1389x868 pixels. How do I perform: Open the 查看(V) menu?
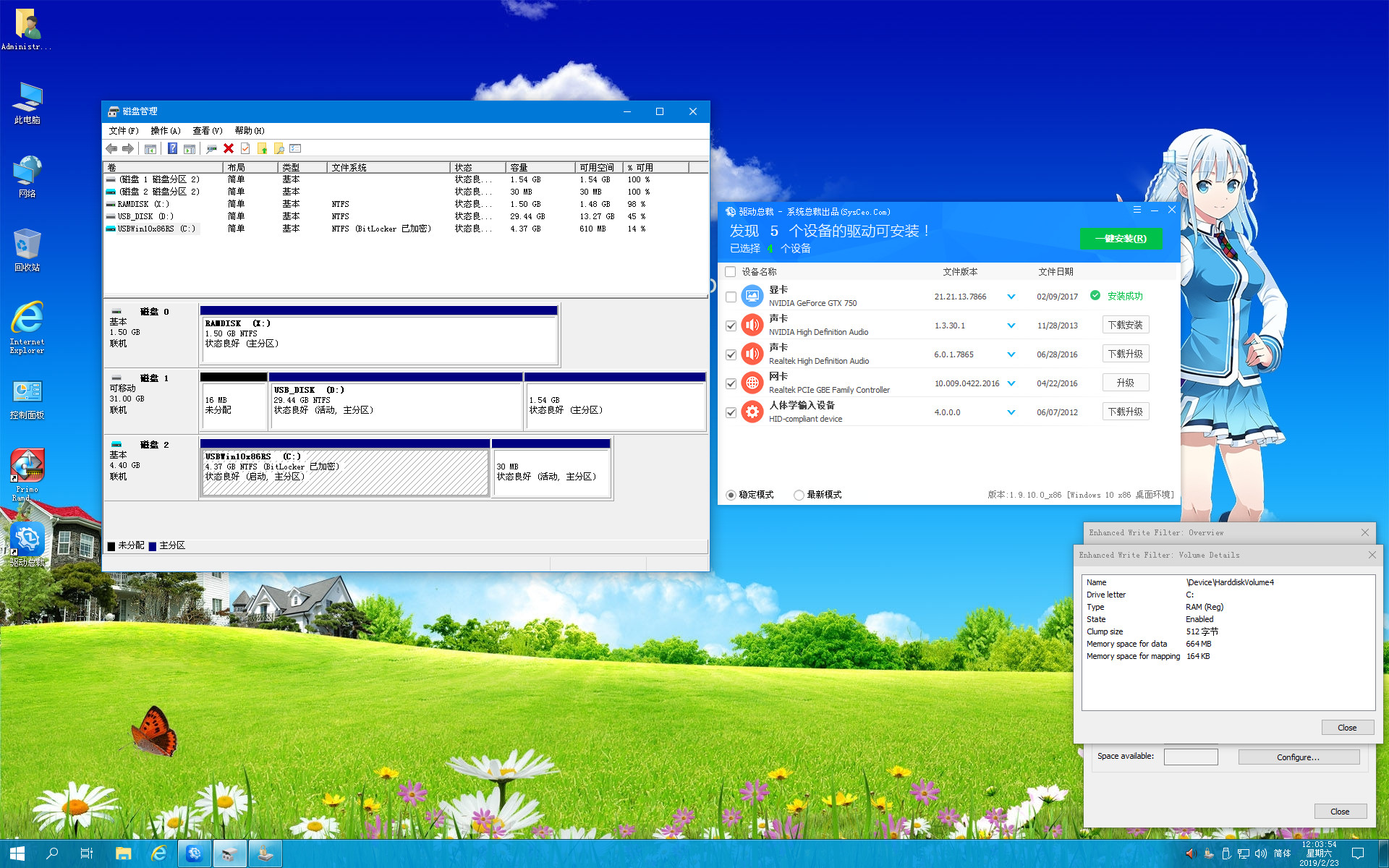[208, 131]
